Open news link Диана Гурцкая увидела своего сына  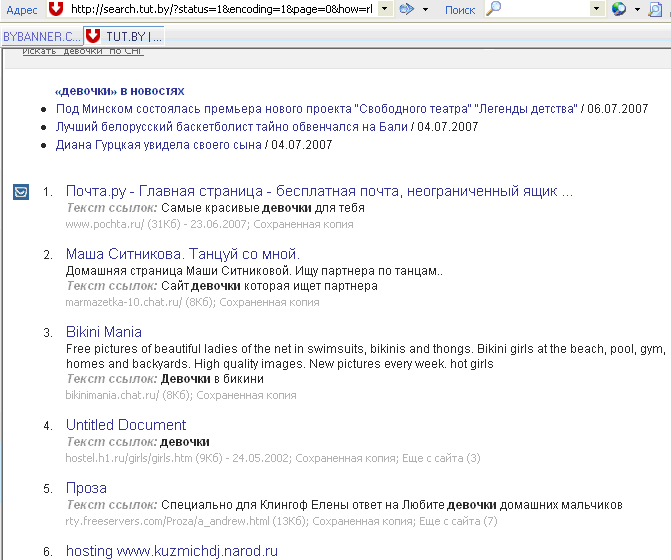point(159,145)
